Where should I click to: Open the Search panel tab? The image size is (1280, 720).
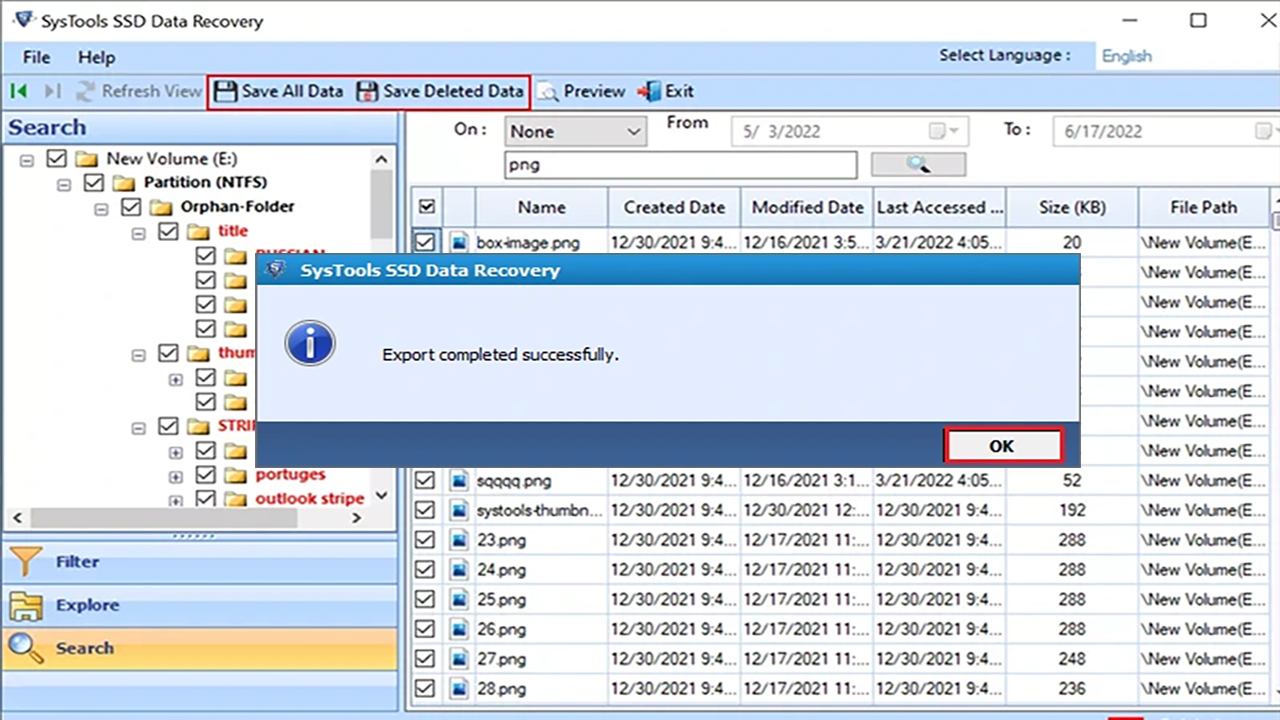click(x=199, y=648)
